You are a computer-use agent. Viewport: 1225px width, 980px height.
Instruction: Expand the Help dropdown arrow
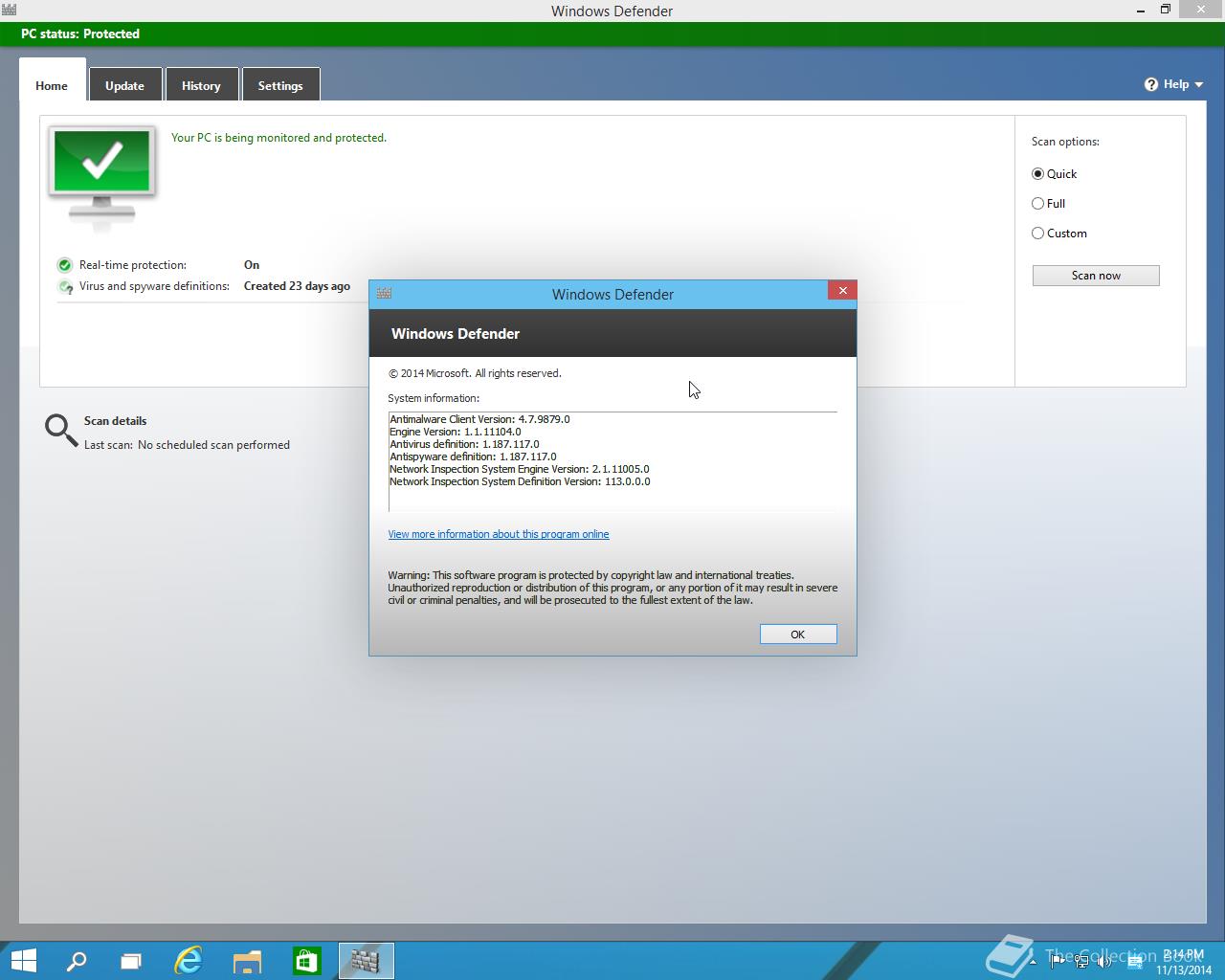1198,85
